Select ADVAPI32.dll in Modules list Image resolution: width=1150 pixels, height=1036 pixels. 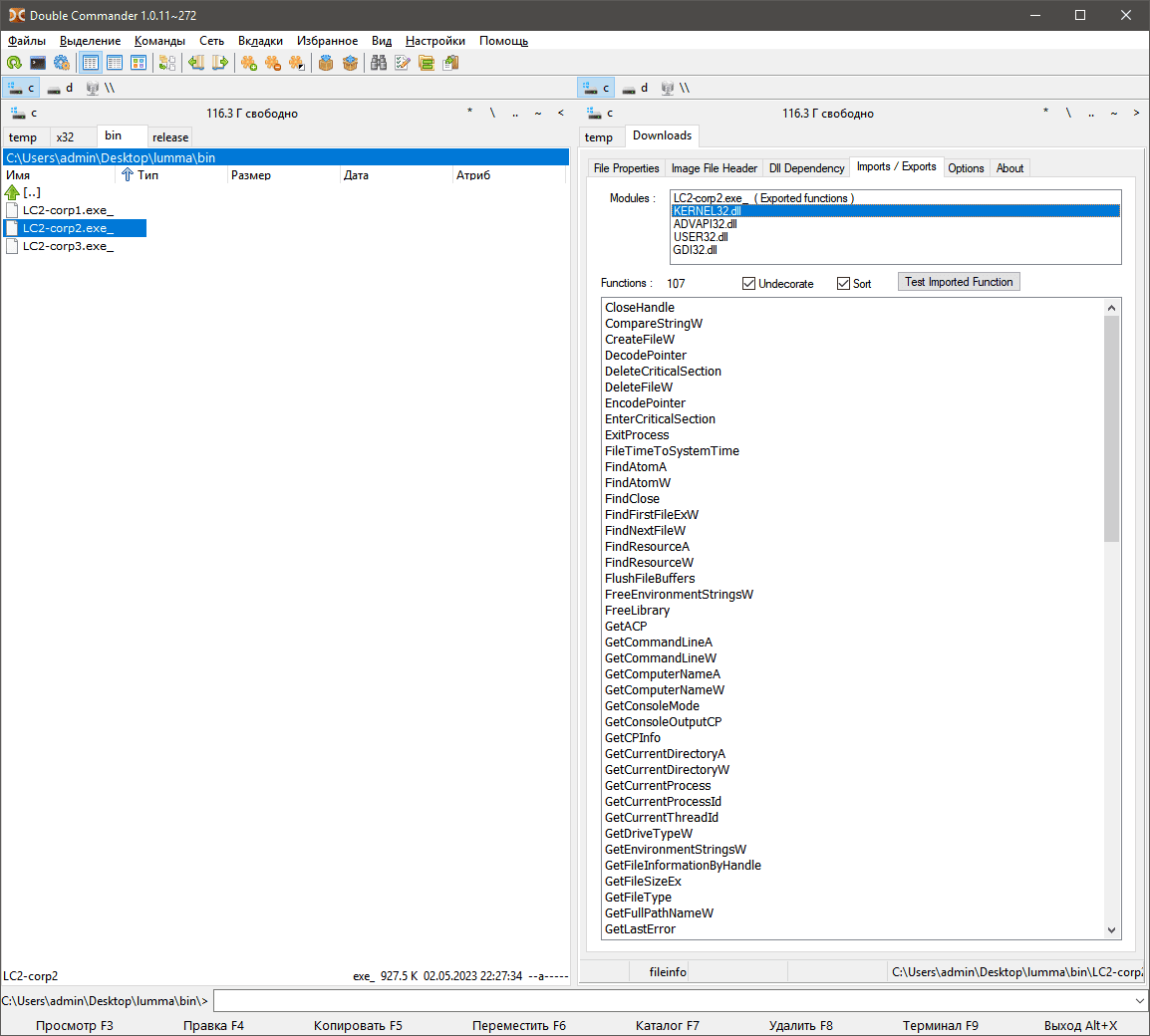pyautogui.click(x=705, y=224)
